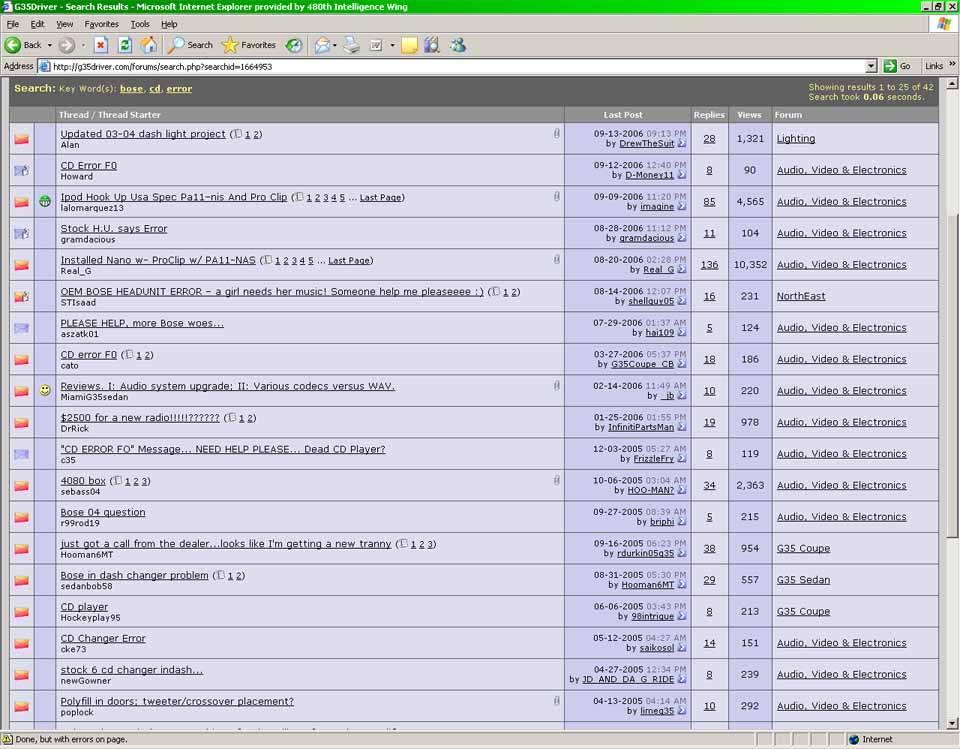Click Favorites star button in toolbar
Image resolution: width=960 pixels, height=749 pixels.
coord(249,45)
